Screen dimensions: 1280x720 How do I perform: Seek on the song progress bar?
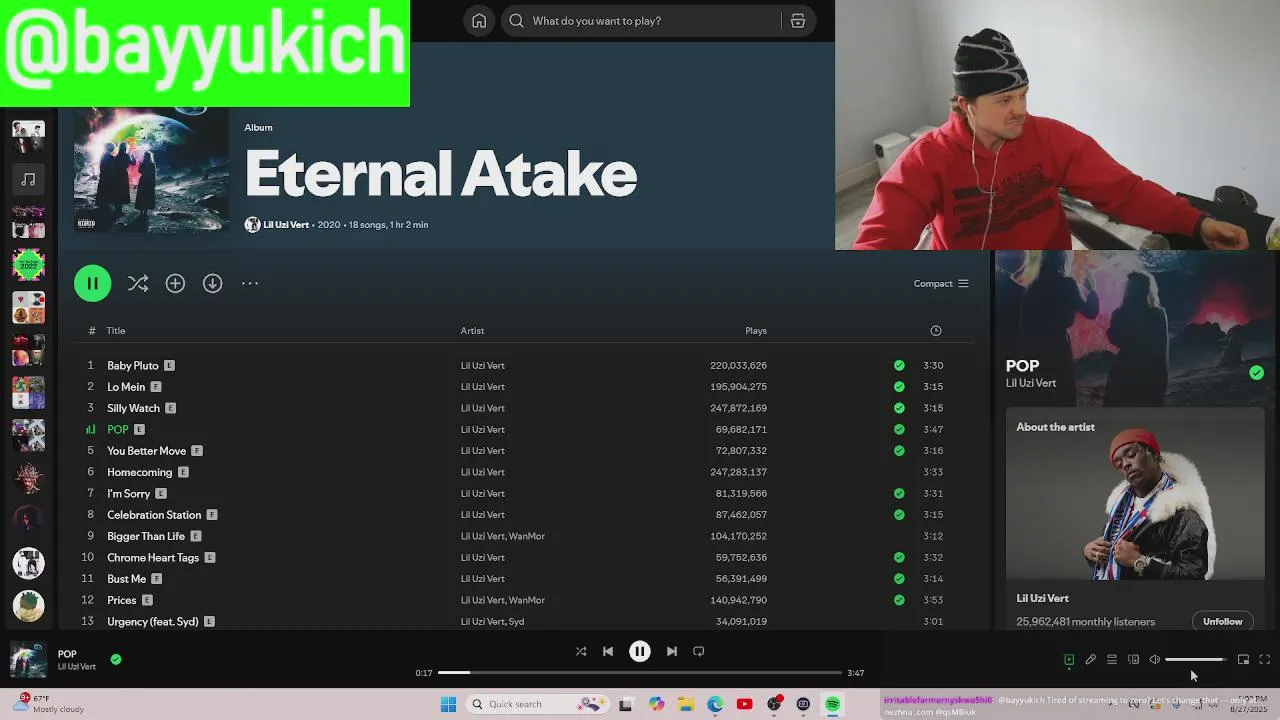pos(640,673)
